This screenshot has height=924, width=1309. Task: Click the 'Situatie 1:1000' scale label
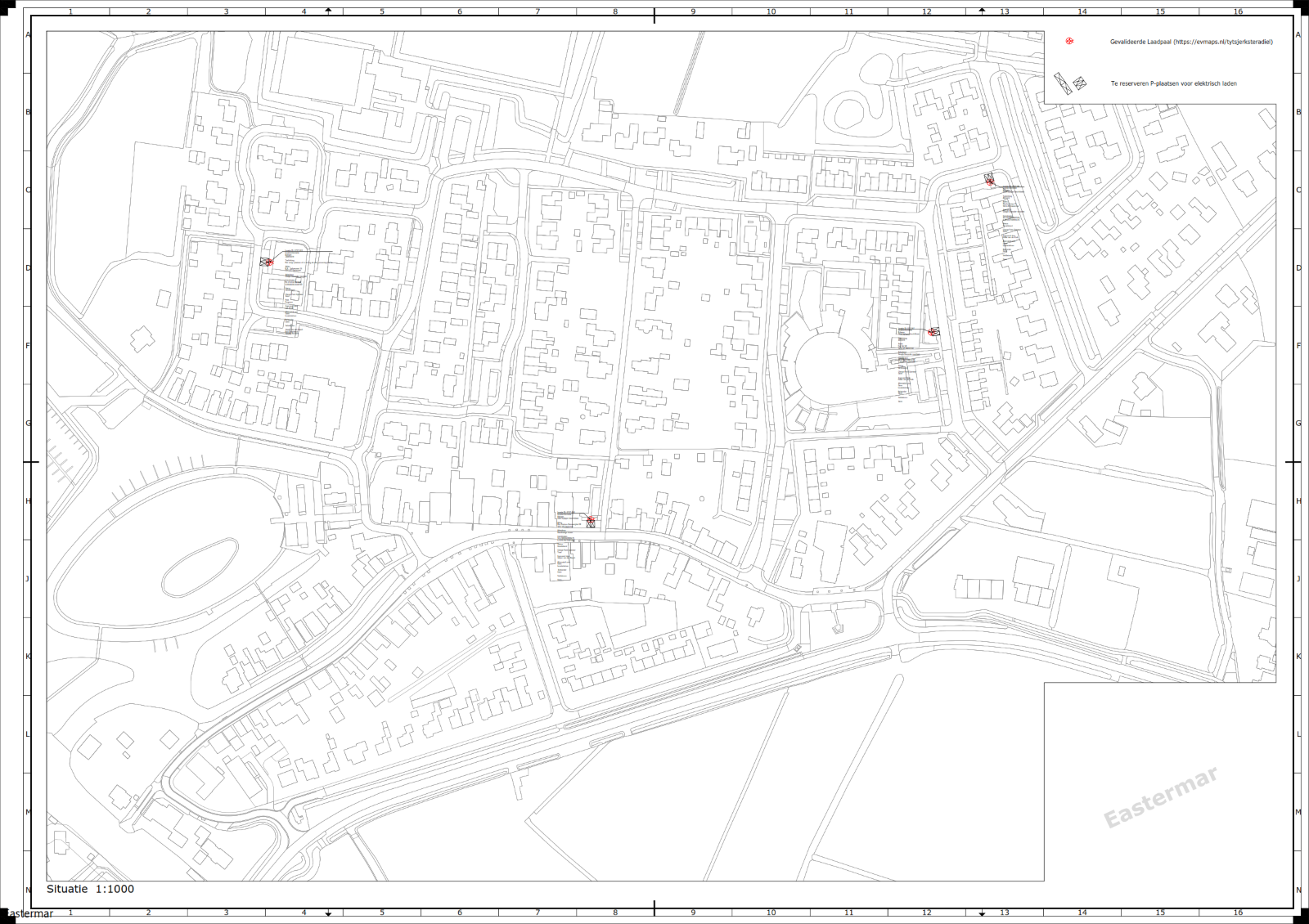(x=90, y=889)
